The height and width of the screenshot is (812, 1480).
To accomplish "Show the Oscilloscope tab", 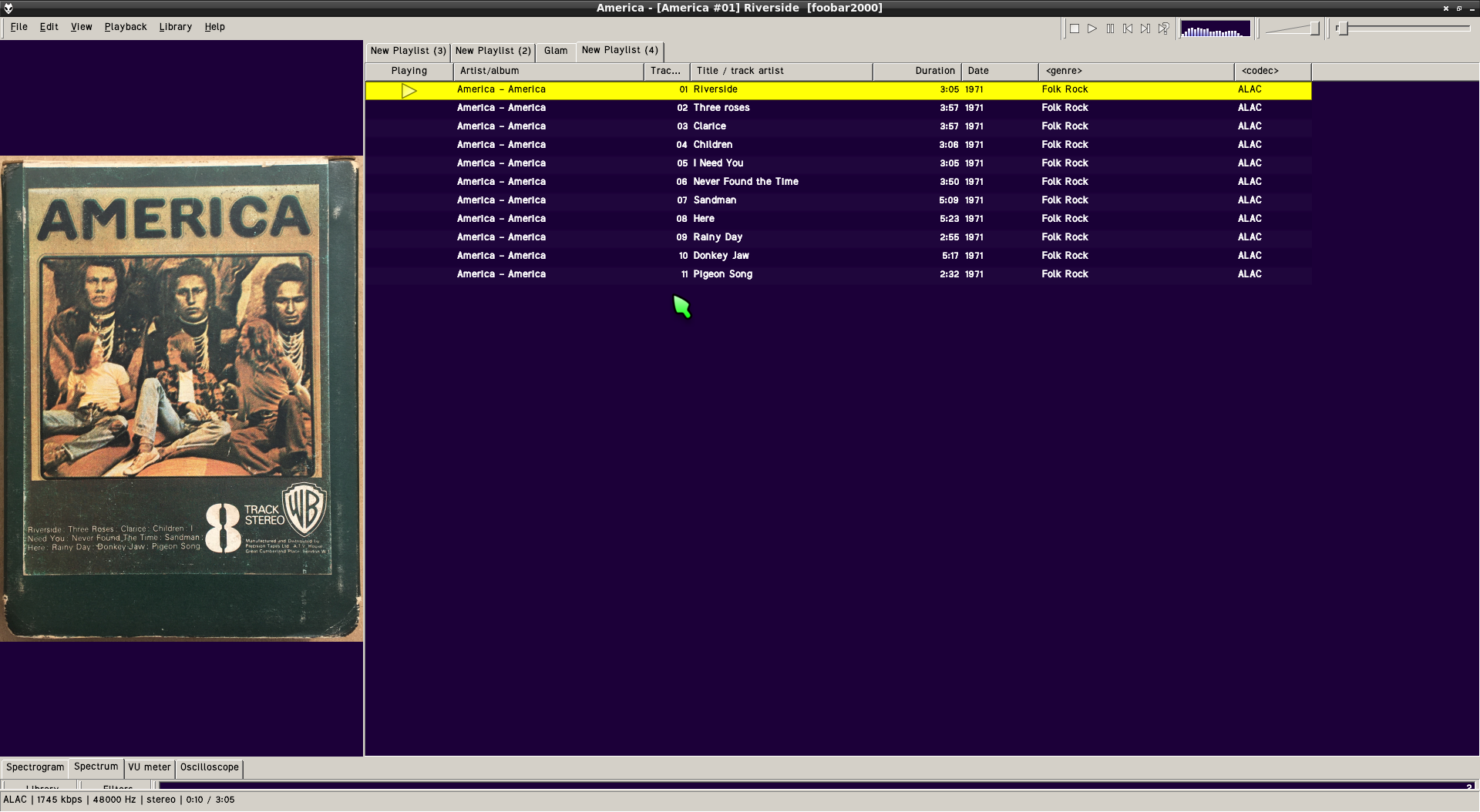I will 210,767.
